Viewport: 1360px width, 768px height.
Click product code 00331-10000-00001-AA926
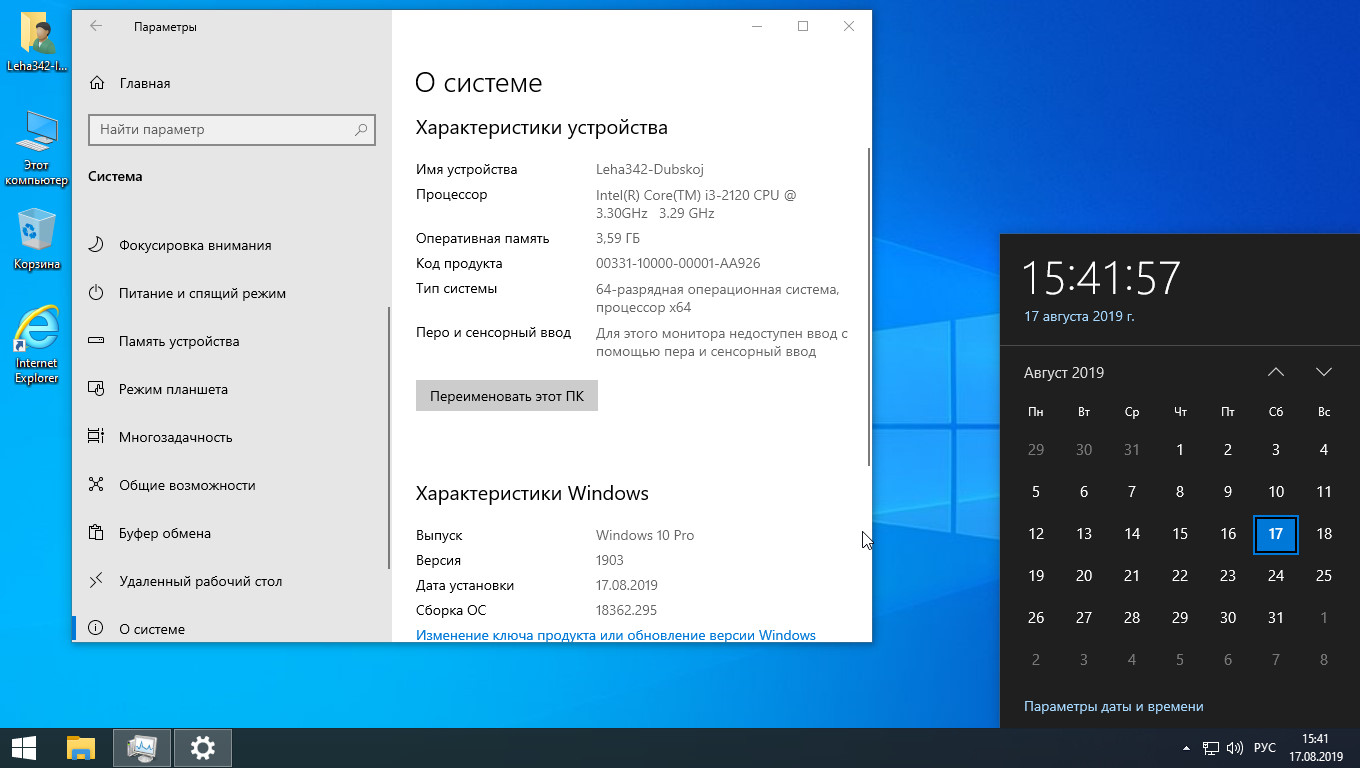point(678,264)
